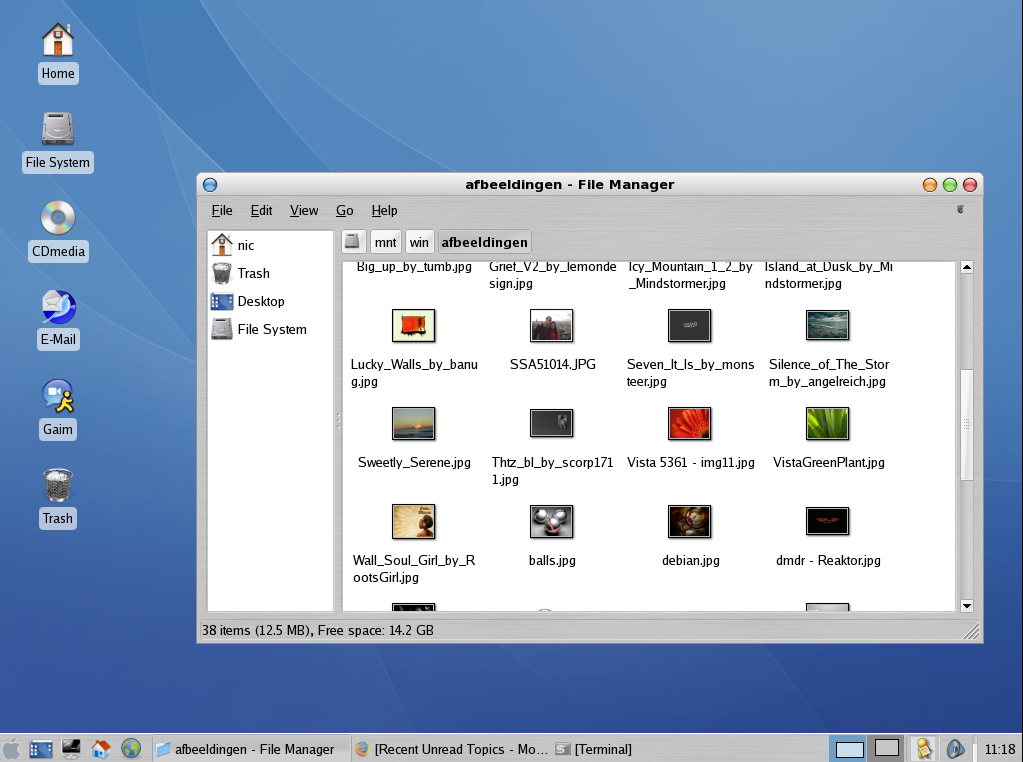Image resolution: width=1023 pixels, height=762 pixels.
Task: Select VistaGreenPlant.jpg thumbnail
Action: pyautogui.click(x=828, y=423)
